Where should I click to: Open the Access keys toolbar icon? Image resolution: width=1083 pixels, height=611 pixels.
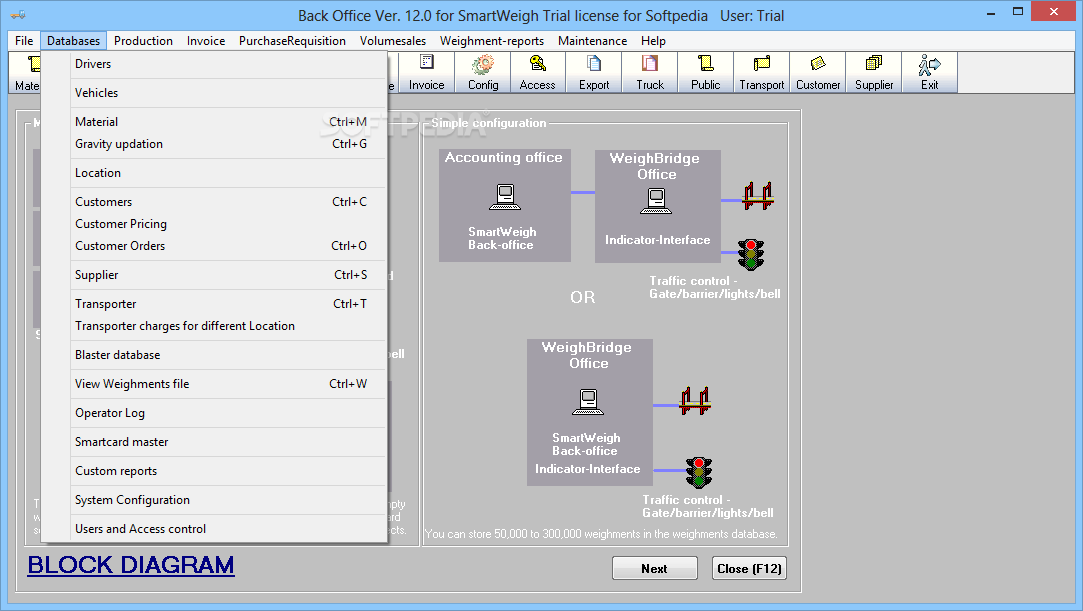pyautogui.click(x=537, y=72)
